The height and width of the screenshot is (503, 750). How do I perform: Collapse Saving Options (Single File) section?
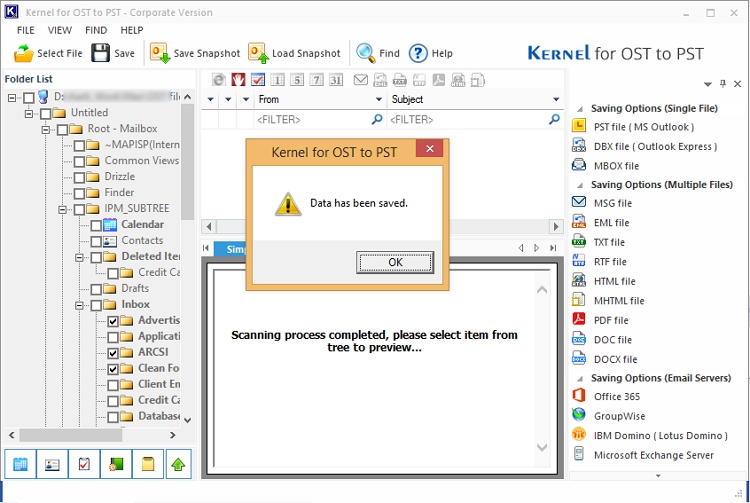click(580, 109)
